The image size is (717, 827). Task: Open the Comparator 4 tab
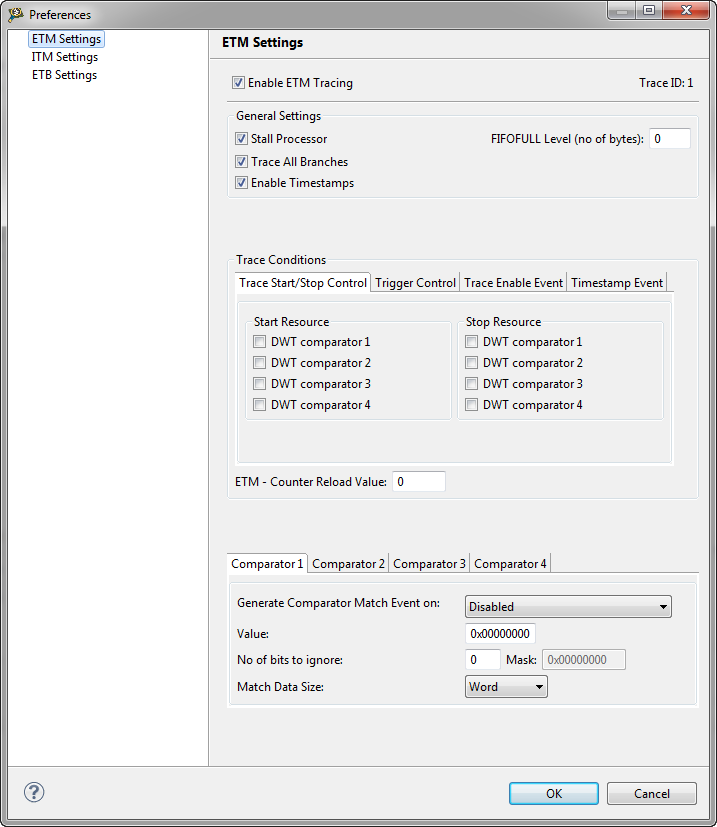pyautogui.click(x=510, y=564)
